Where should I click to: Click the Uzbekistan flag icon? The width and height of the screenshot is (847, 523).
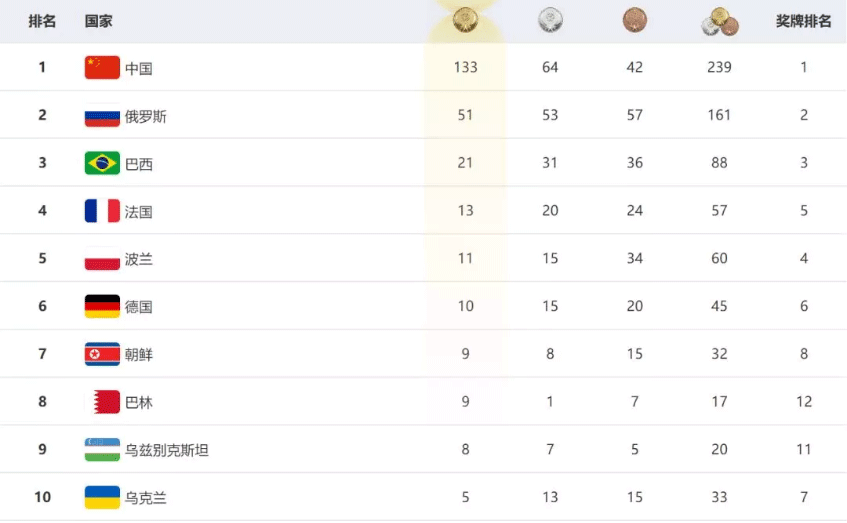coord(102,449)
